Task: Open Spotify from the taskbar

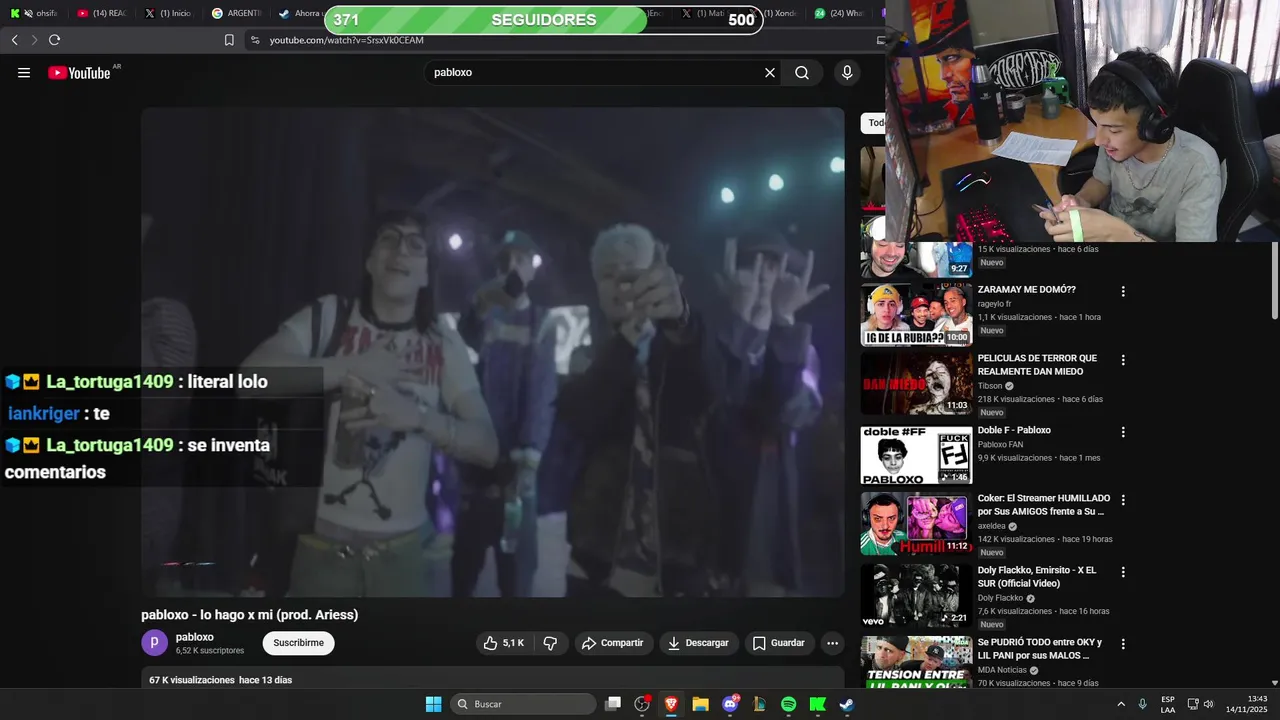Action: pos(788,704)
